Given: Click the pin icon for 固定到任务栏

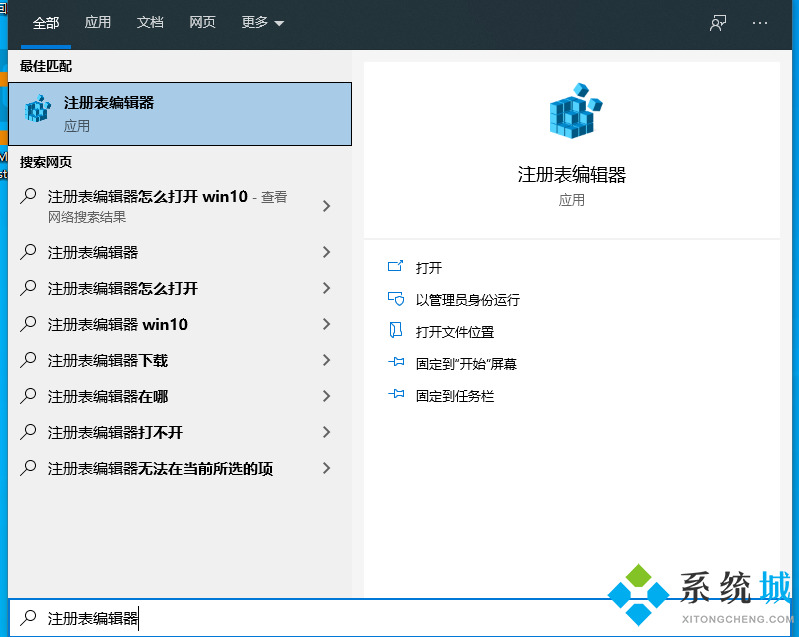Looking at the screenshot, I should pyautogui.click(x=396, y=396).
